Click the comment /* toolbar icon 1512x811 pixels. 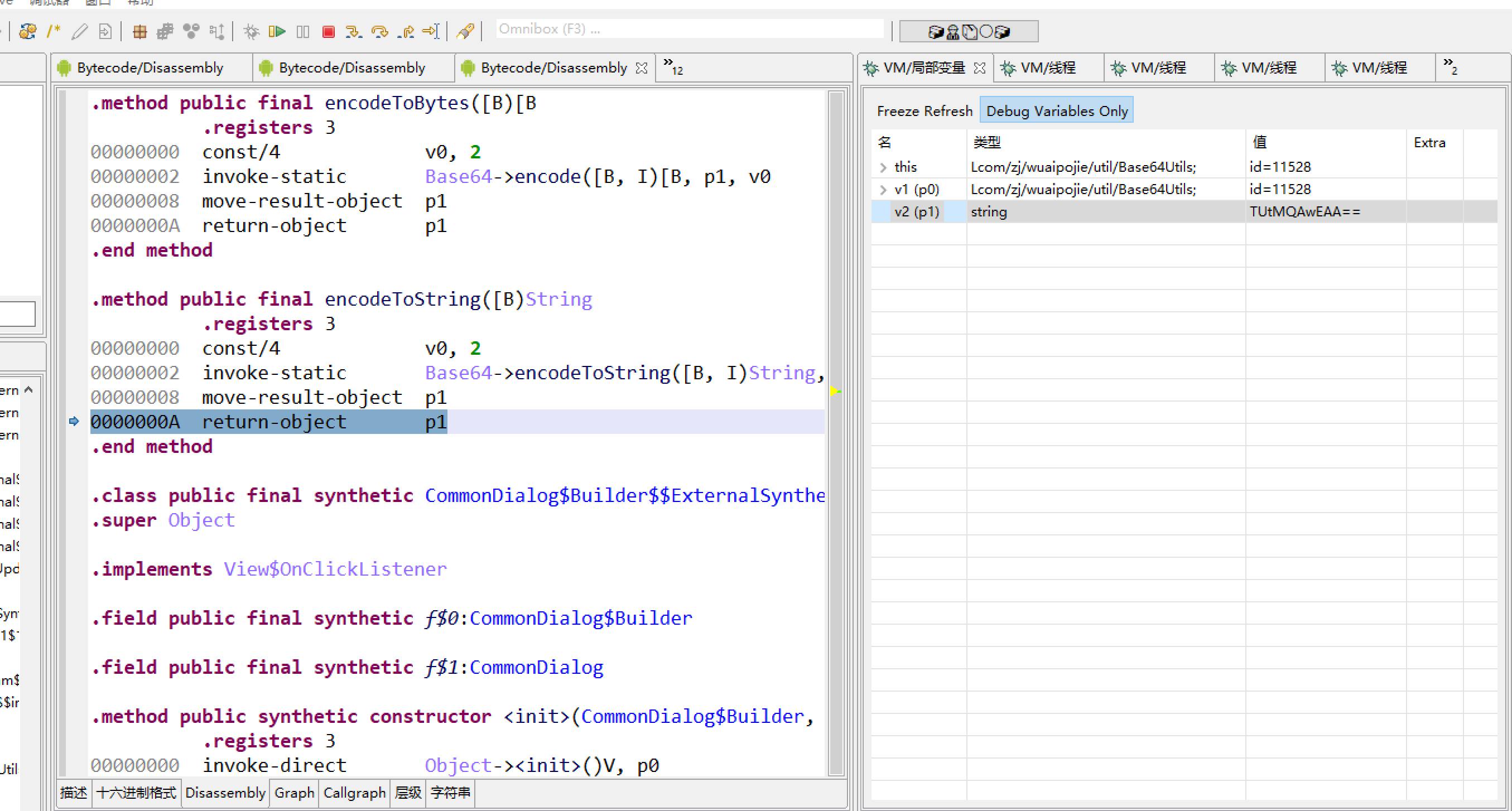click(54, 31)
